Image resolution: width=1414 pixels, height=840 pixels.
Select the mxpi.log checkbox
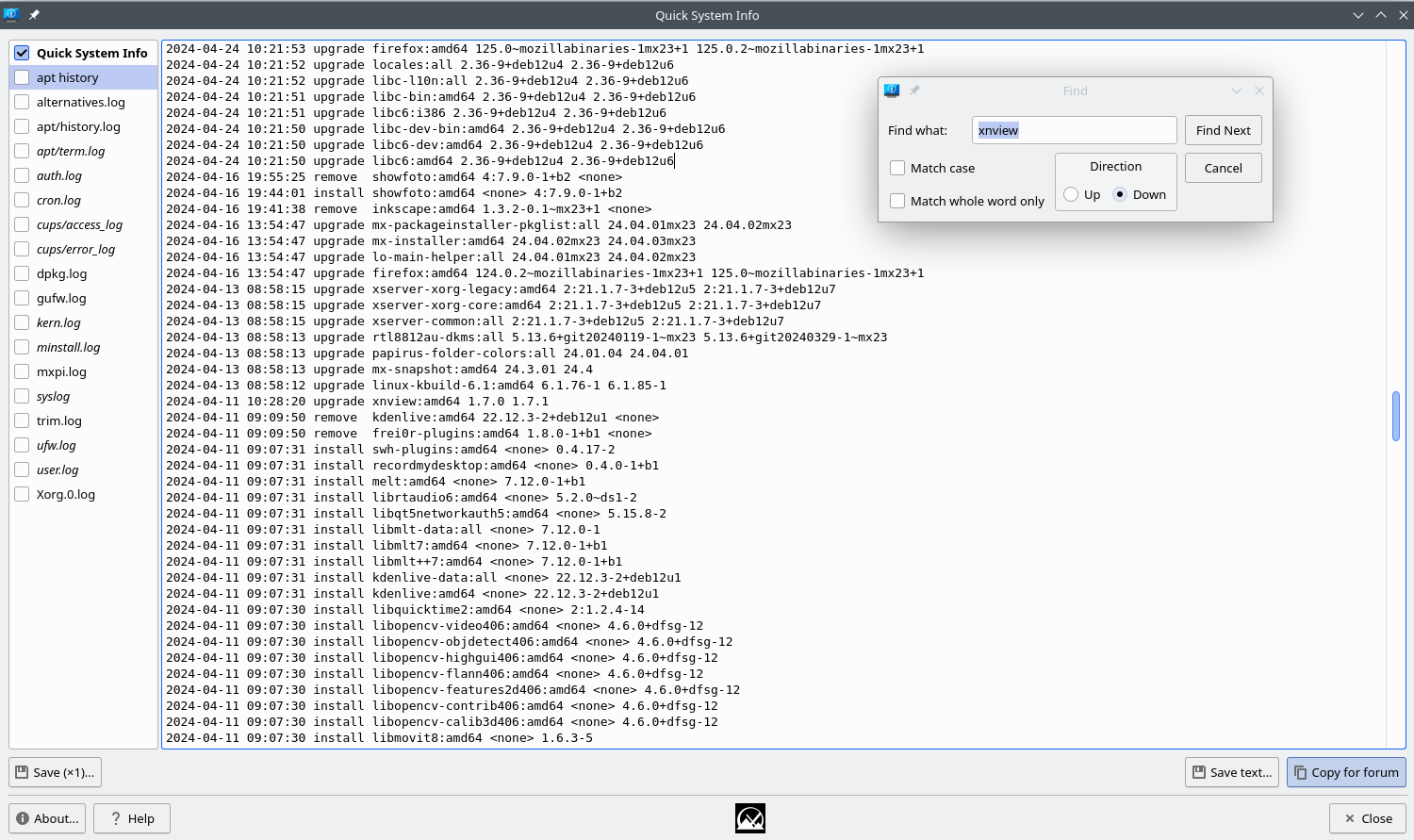(22, 371)
